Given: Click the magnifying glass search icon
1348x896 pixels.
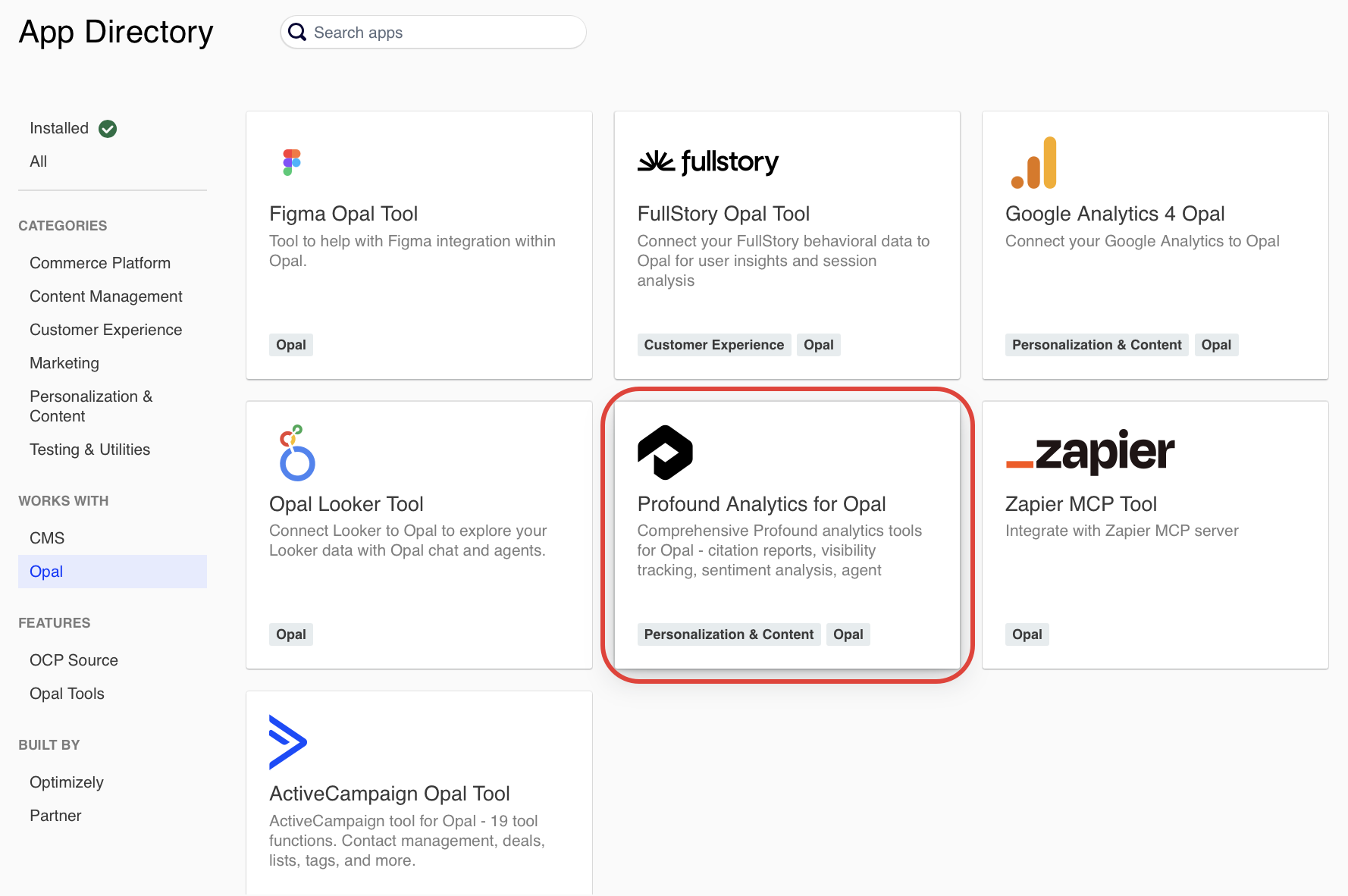Looking at the screenshot, I should pyautogui.click(x=297, y=33).
